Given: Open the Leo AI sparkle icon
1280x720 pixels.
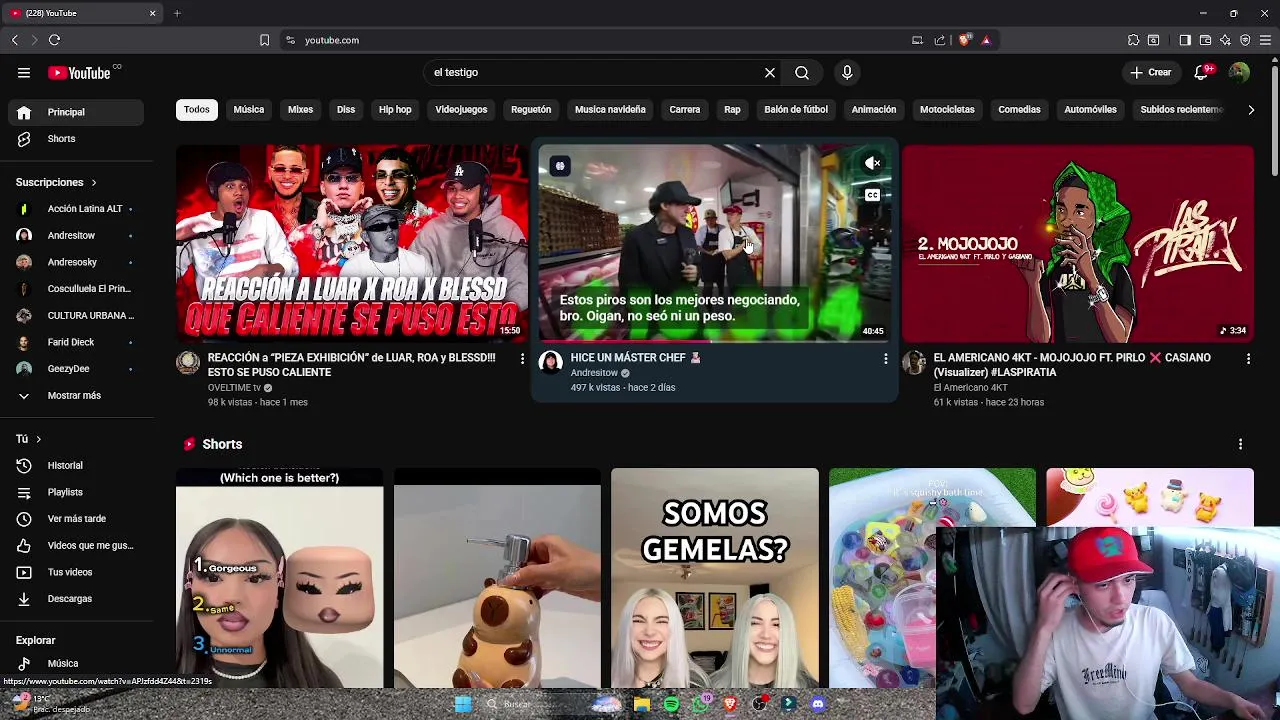Looking at the screenshot, I should (1225, 40).
